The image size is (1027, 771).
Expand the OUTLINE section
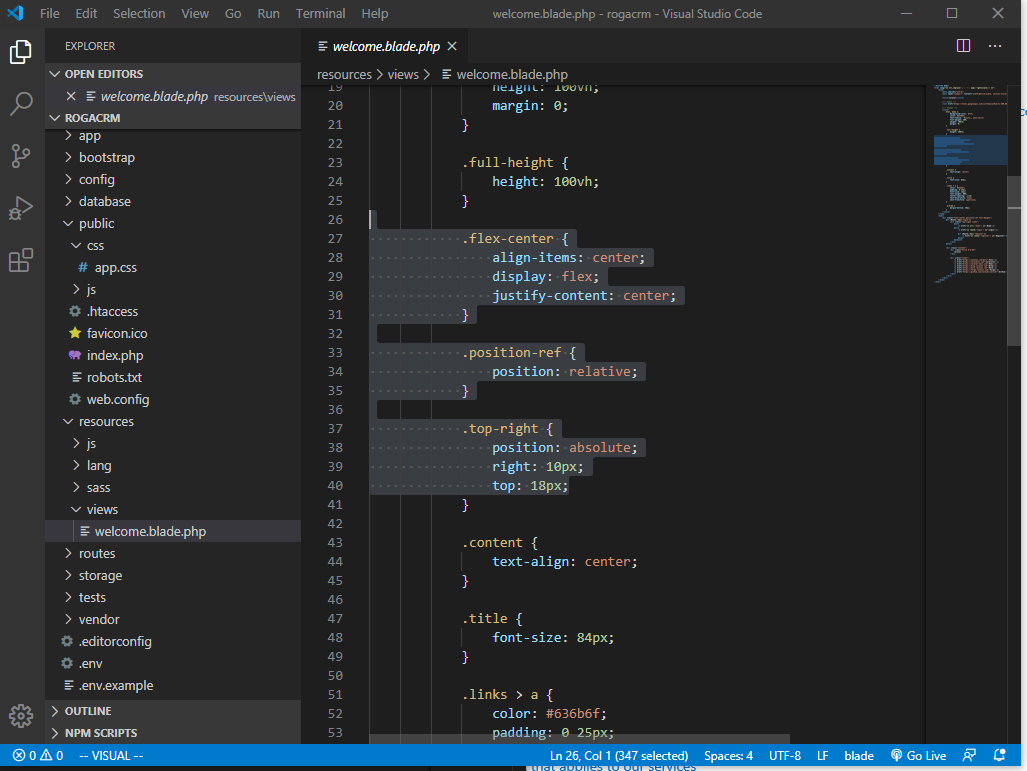(88, 711)
